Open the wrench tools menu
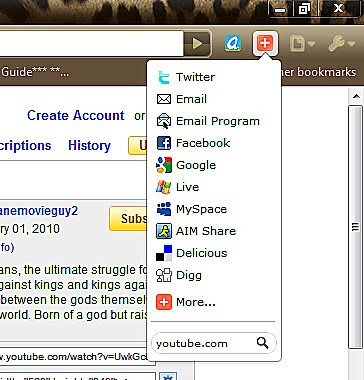364x380 pixels. point(341,43)
